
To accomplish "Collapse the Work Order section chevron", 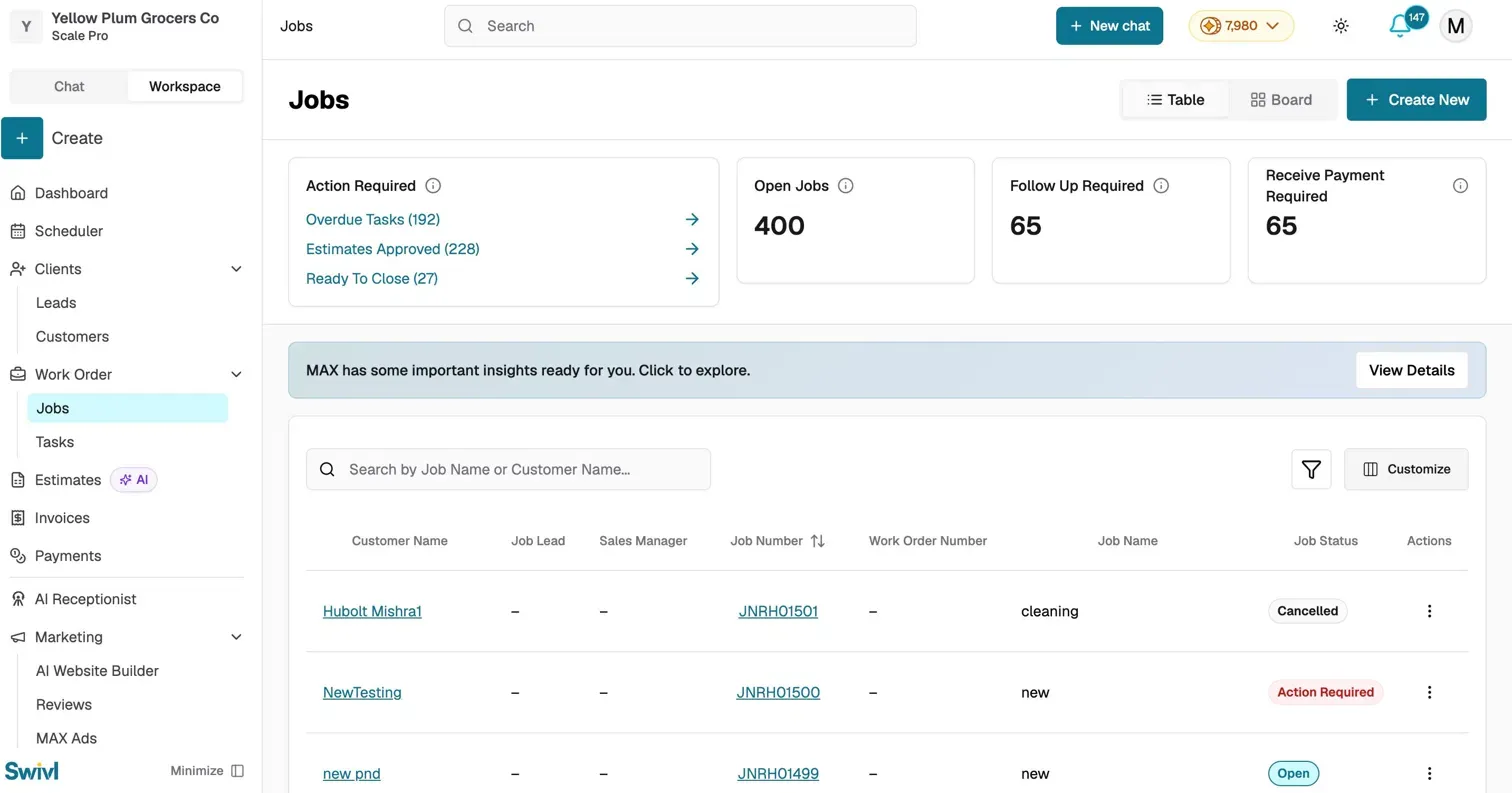I will tap(237, 374).
